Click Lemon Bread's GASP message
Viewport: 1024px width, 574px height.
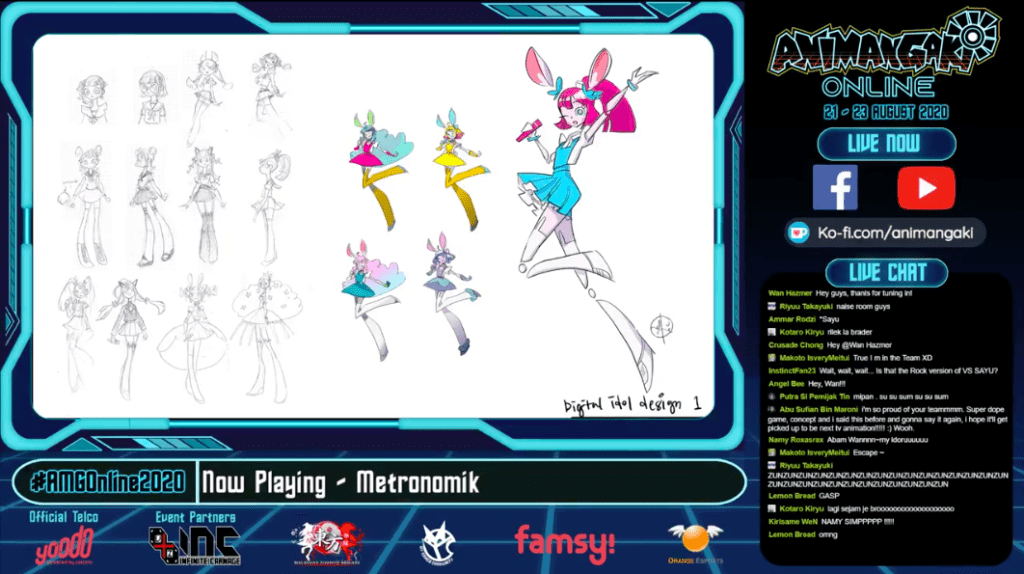[x=803, y=496]
